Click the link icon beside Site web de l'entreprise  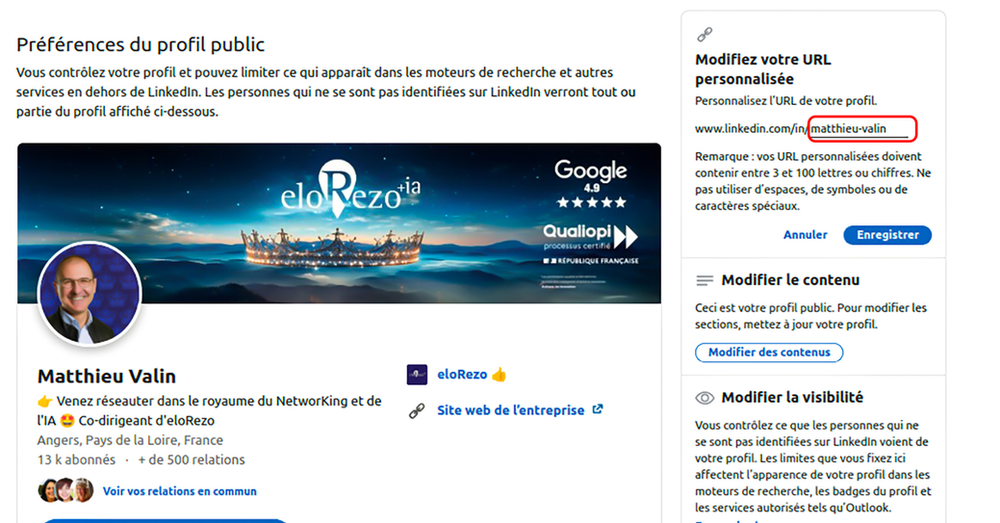[417, 411]
